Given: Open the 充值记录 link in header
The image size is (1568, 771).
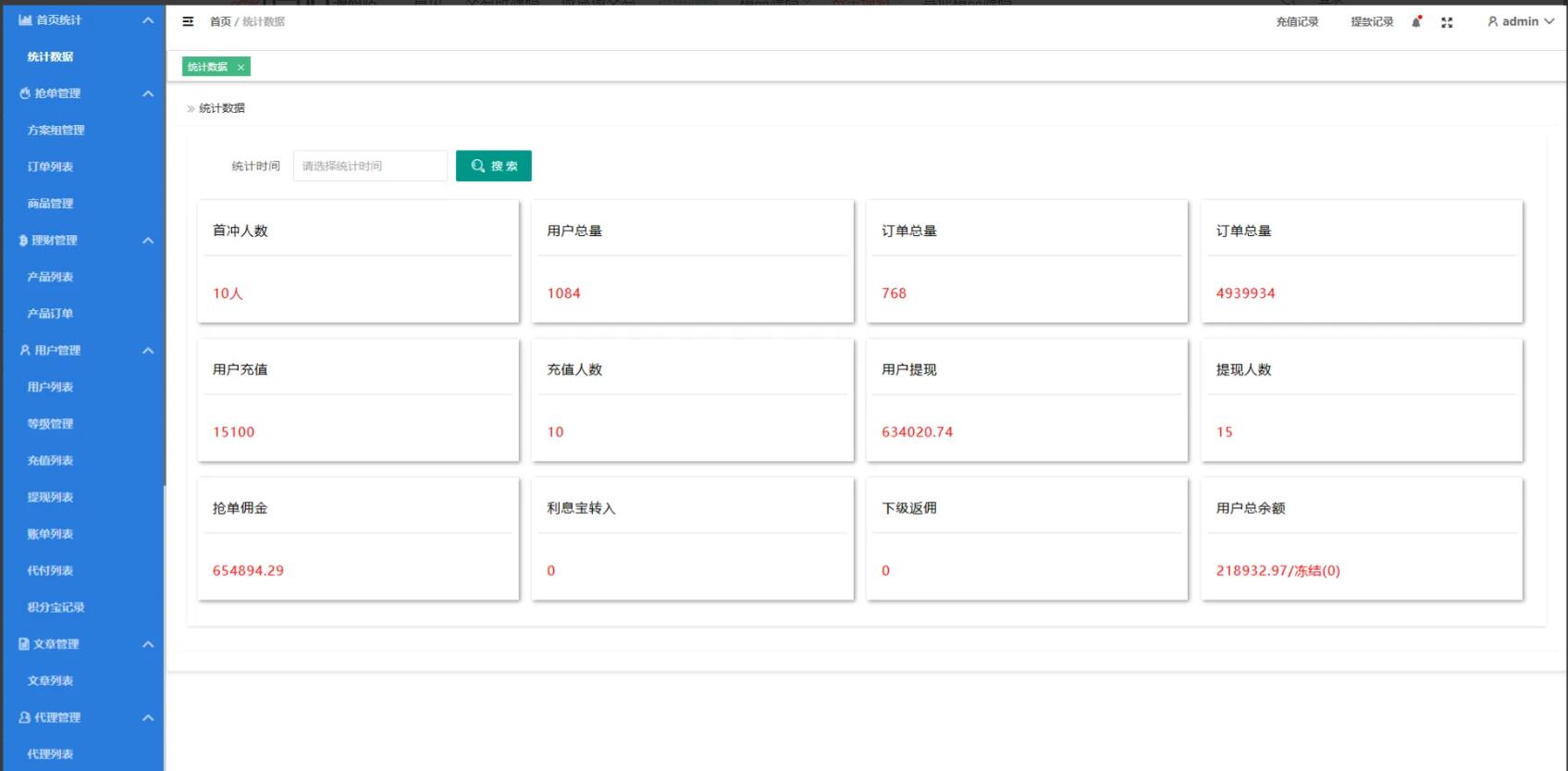Looking at the screenshot, I should point(1297,22).
